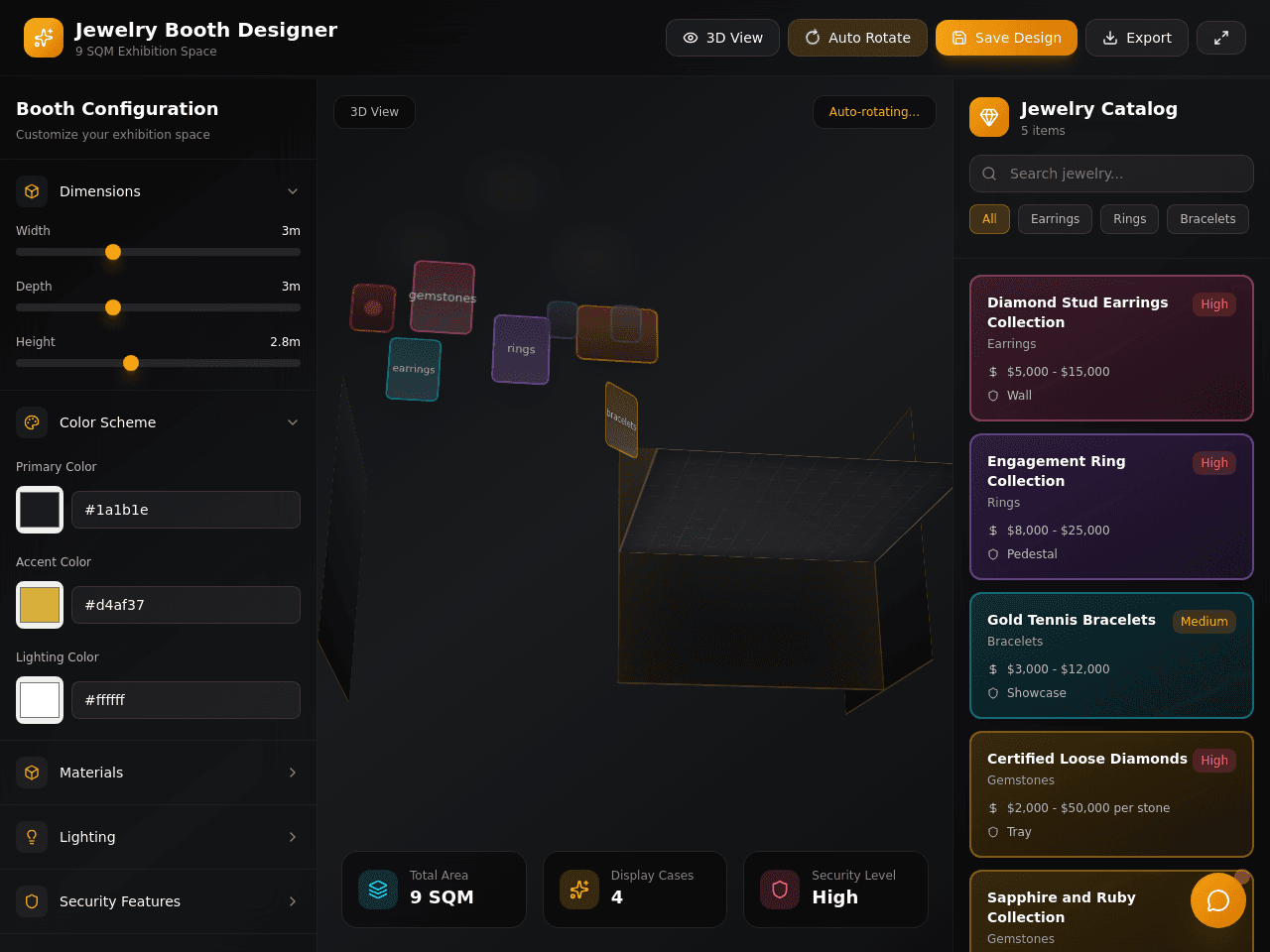Click the sparkle app logo icon
1270x952 pixels.
click(44, 38)
